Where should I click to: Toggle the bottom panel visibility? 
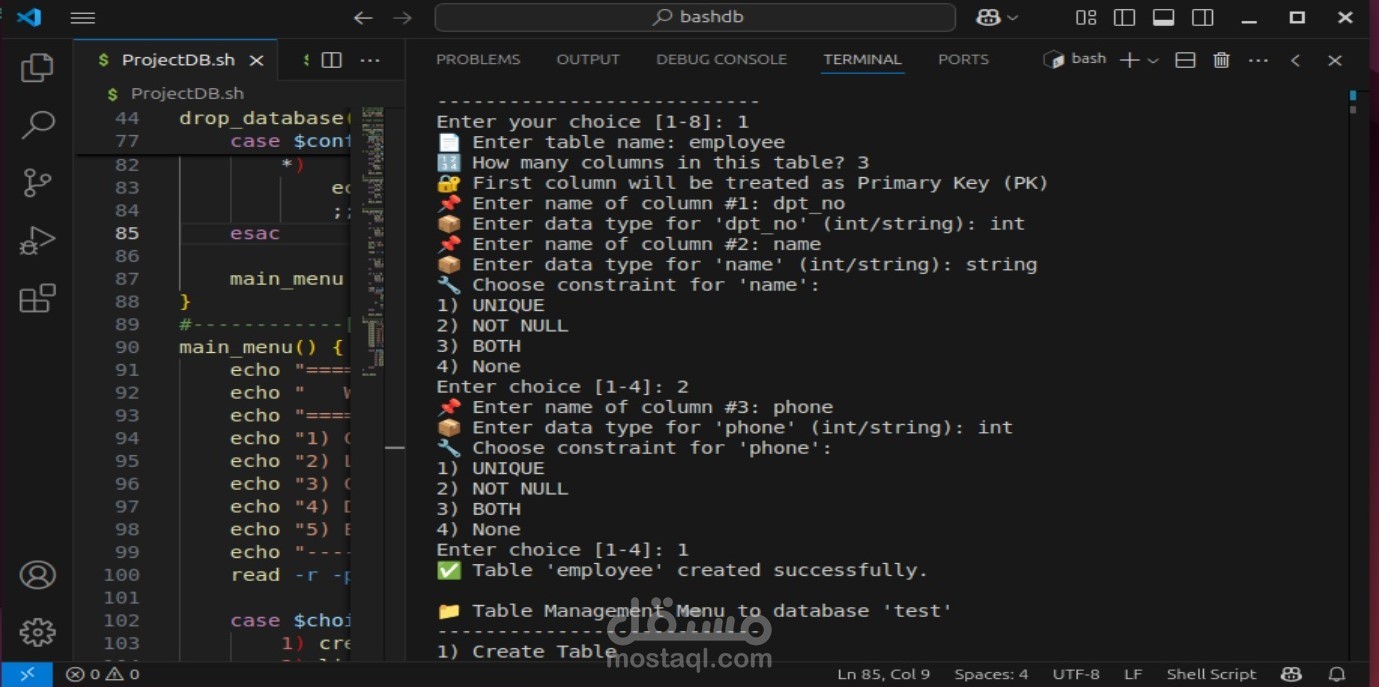point(1163,17)
